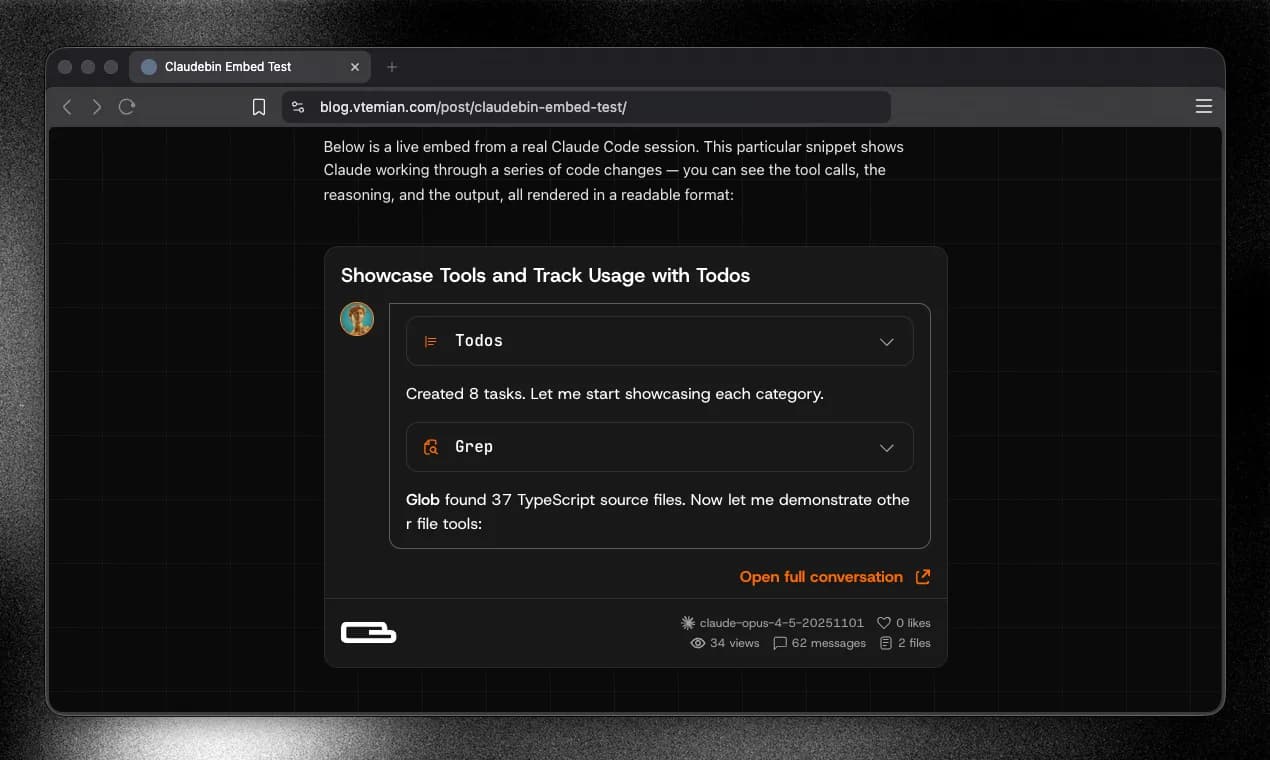
Task: Click the Claudebin logo in the embed footer
Action: pyautogui.click(x=368, y=632)
